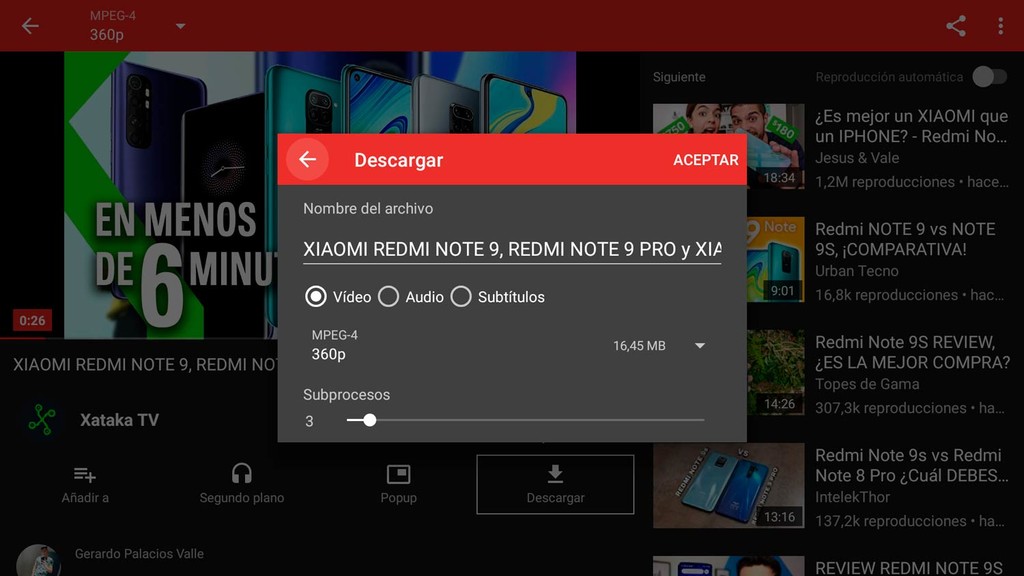The image size is (1024, 576).
Task: Click title 'REVIEW REDMI NOTE 9S'
Action: tap(908, 568)
